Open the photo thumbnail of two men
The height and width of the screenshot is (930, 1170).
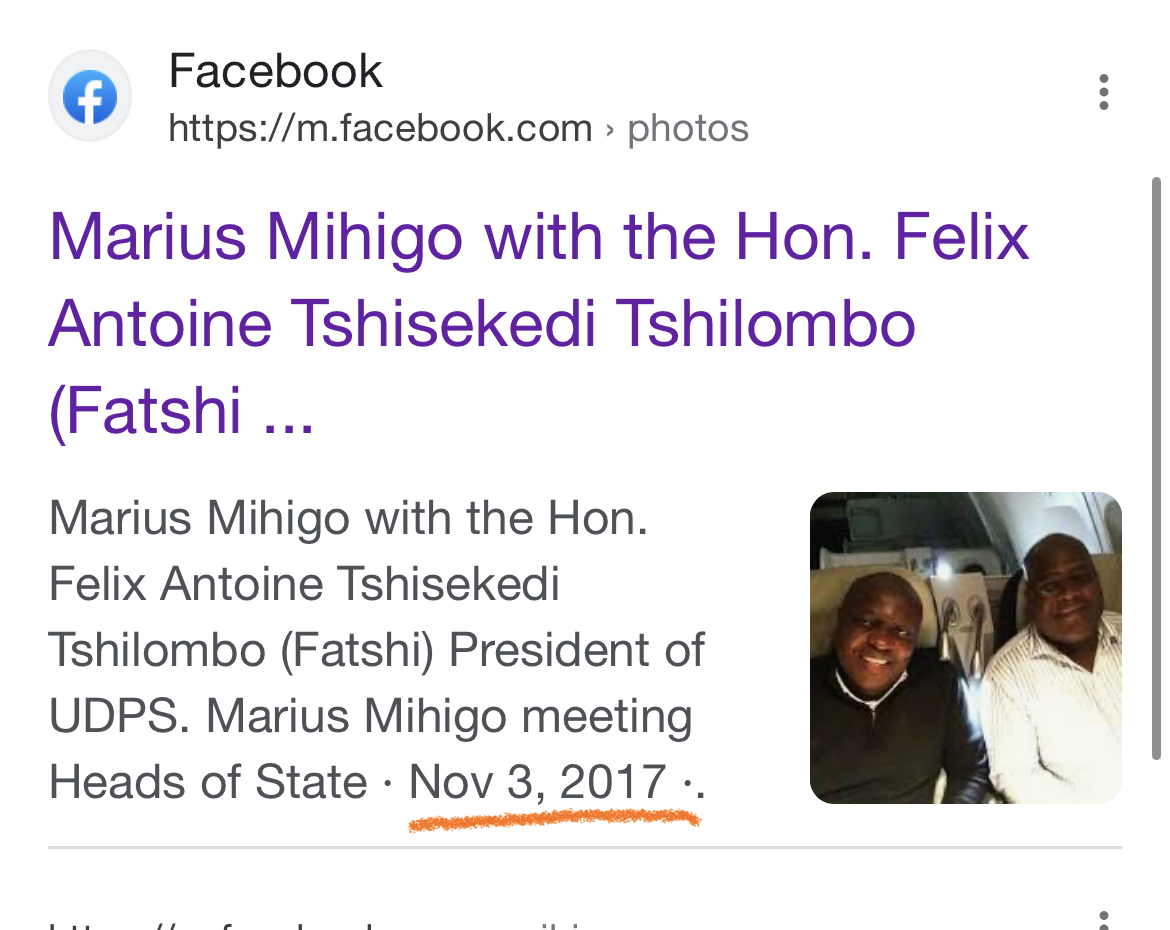965,647
